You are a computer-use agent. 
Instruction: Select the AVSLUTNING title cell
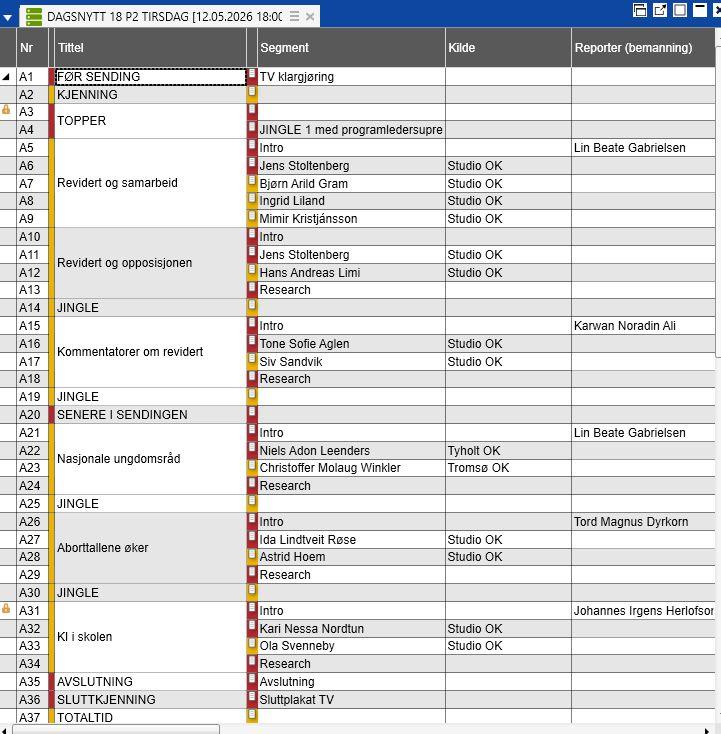click(x=150, y=682)
